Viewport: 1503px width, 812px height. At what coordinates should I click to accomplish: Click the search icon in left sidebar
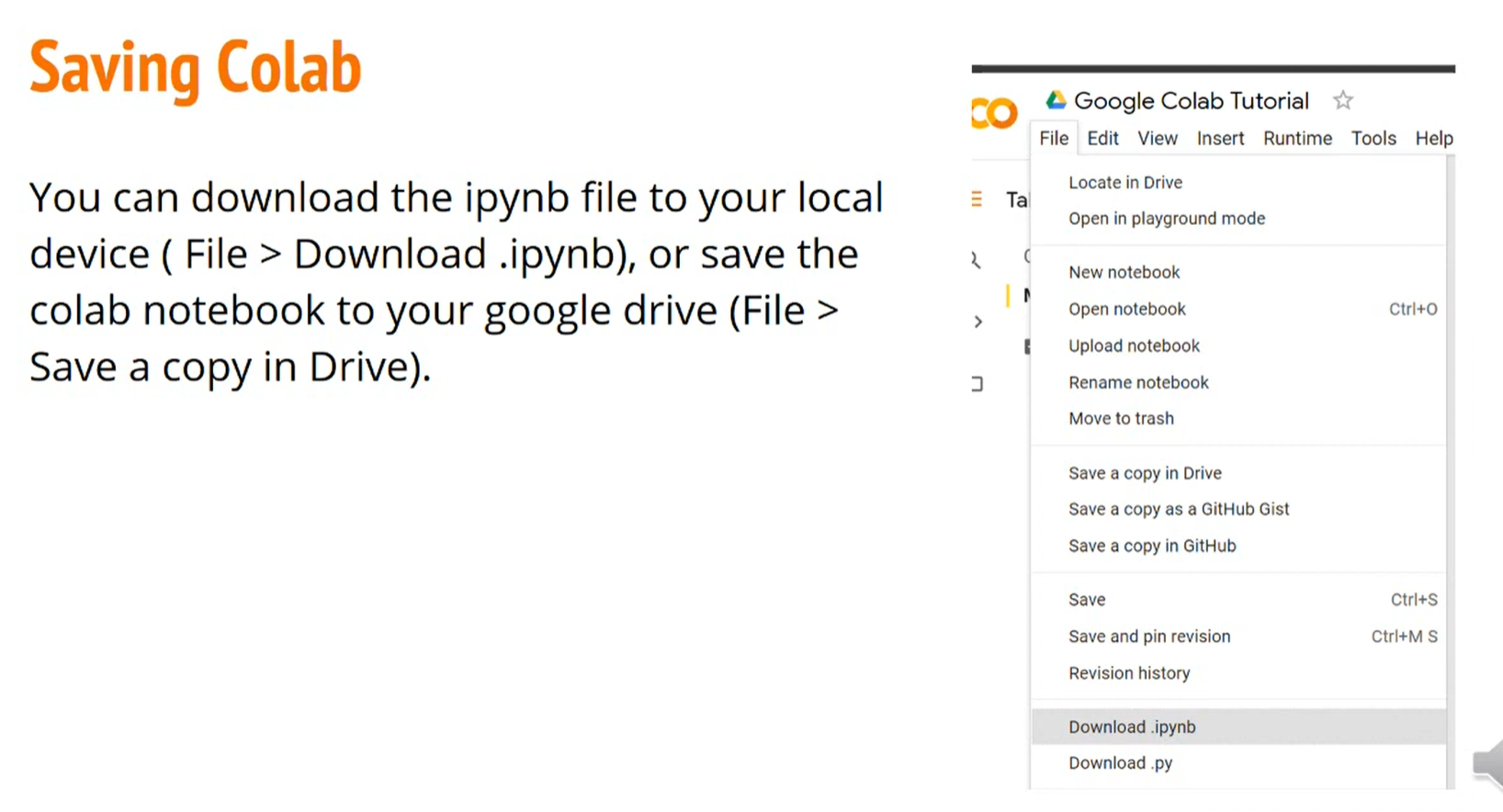click(976, 261)
